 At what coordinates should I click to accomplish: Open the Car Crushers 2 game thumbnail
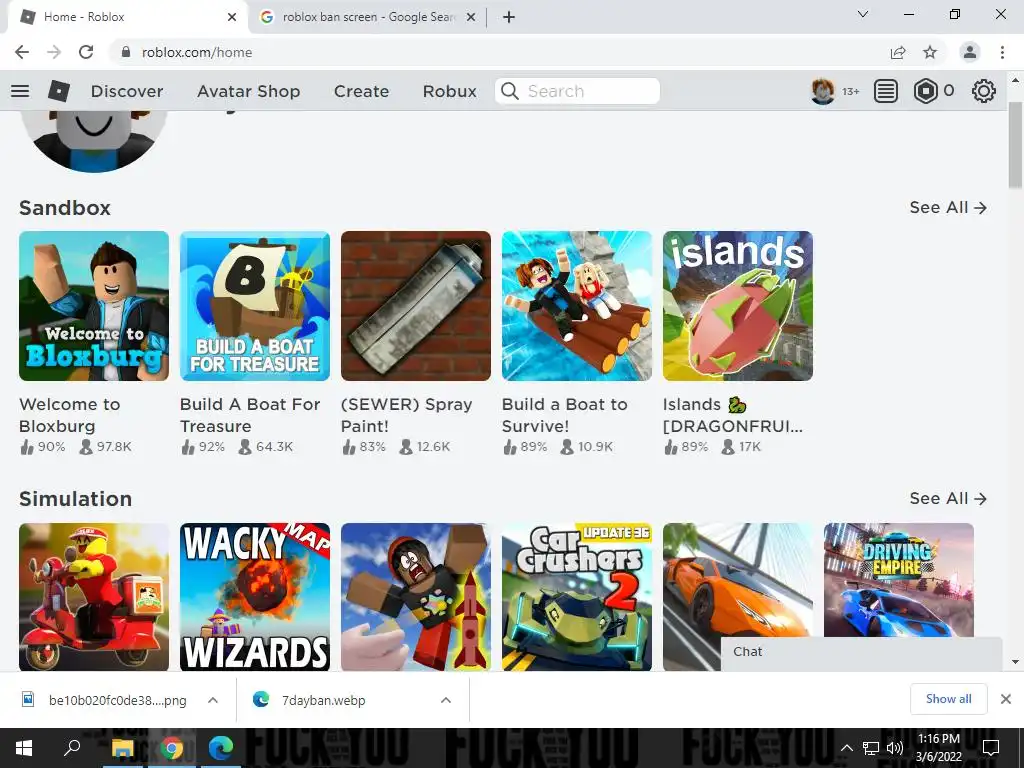[x=577, y=597]
